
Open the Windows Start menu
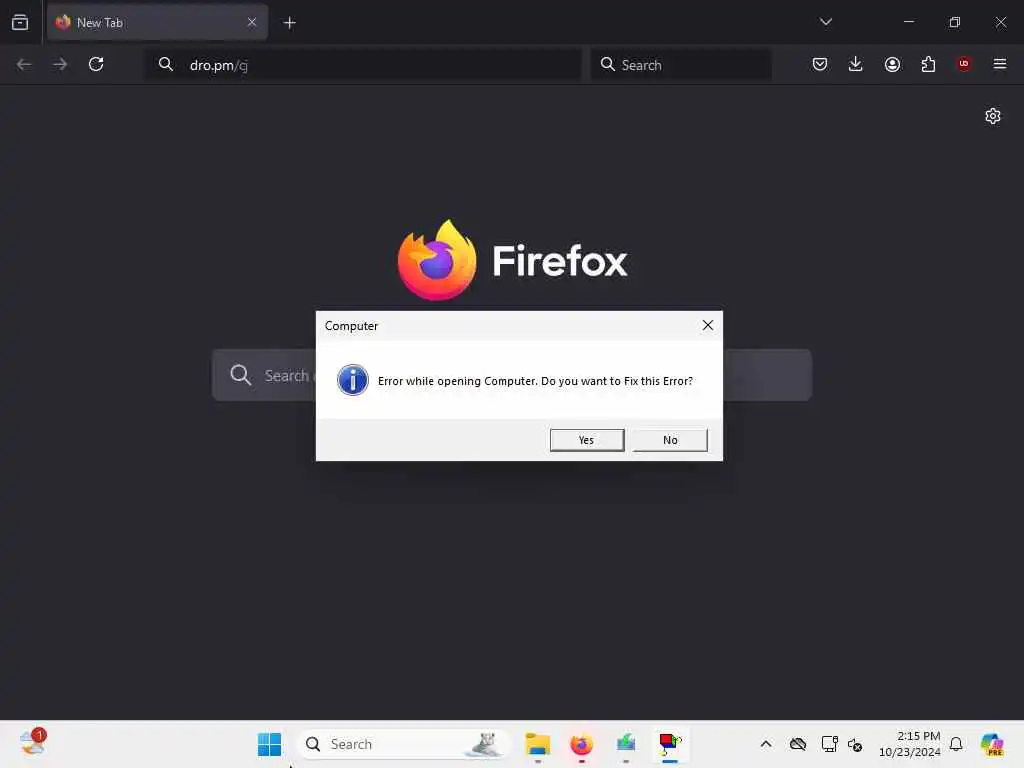coord(269,744)
